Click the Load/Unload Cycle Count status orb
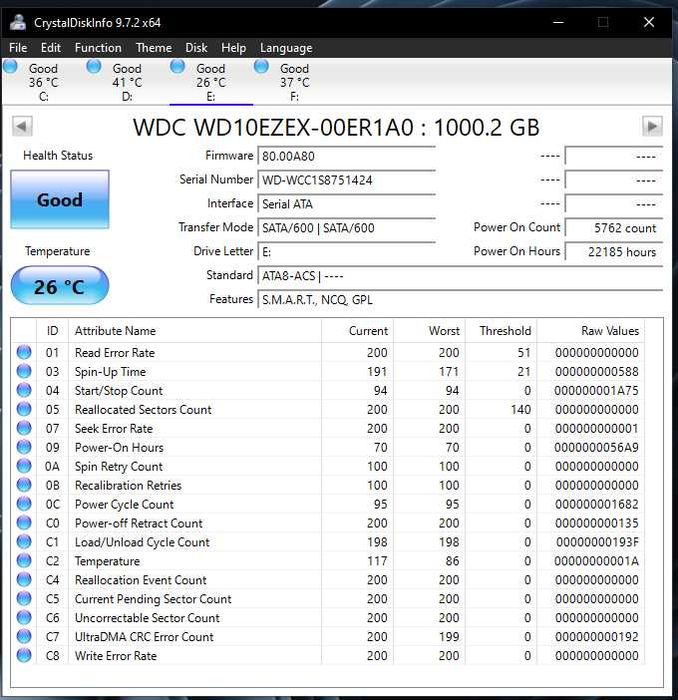Image resolution: width=678 pixels, height=700 pixels. pos(24,542)
